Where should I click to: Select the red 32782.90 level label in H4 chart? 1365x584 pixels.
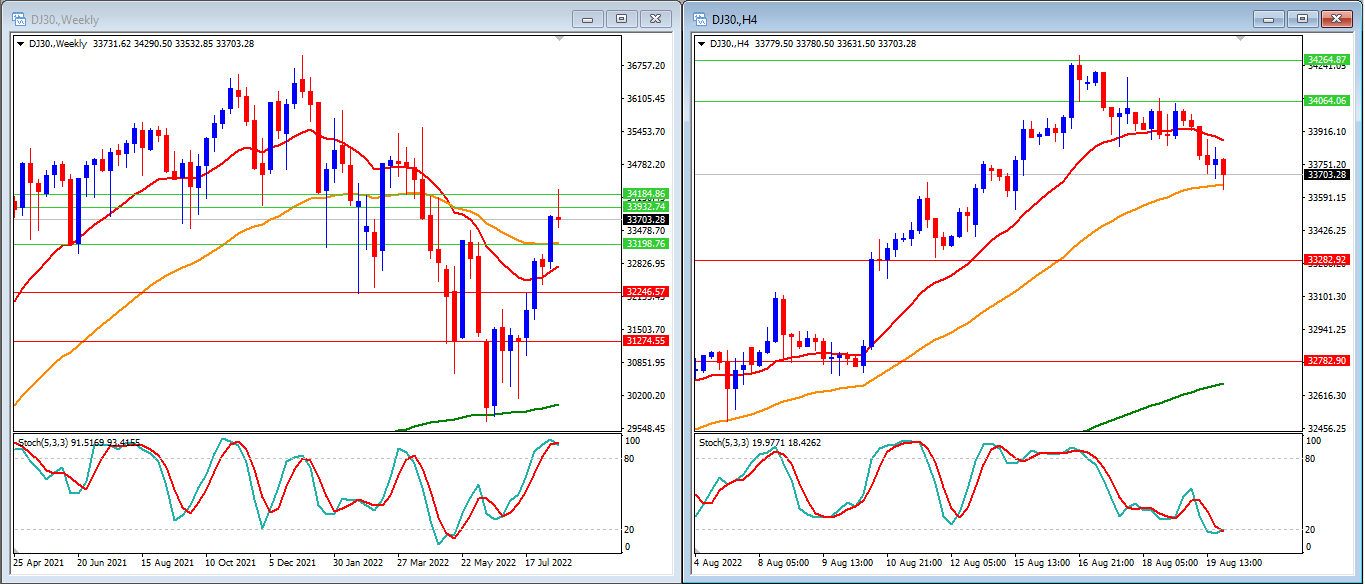click(1328, 361)
